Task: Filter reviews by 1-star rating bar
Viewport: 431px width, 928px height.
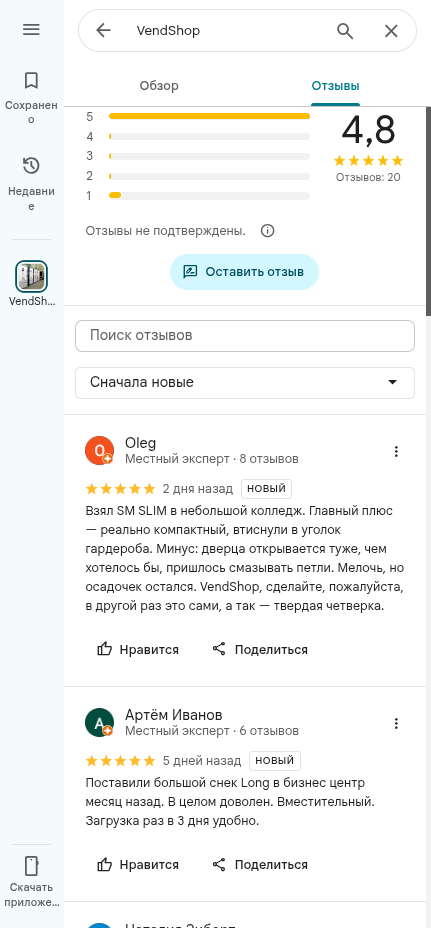Action: (x=198, y=195)
